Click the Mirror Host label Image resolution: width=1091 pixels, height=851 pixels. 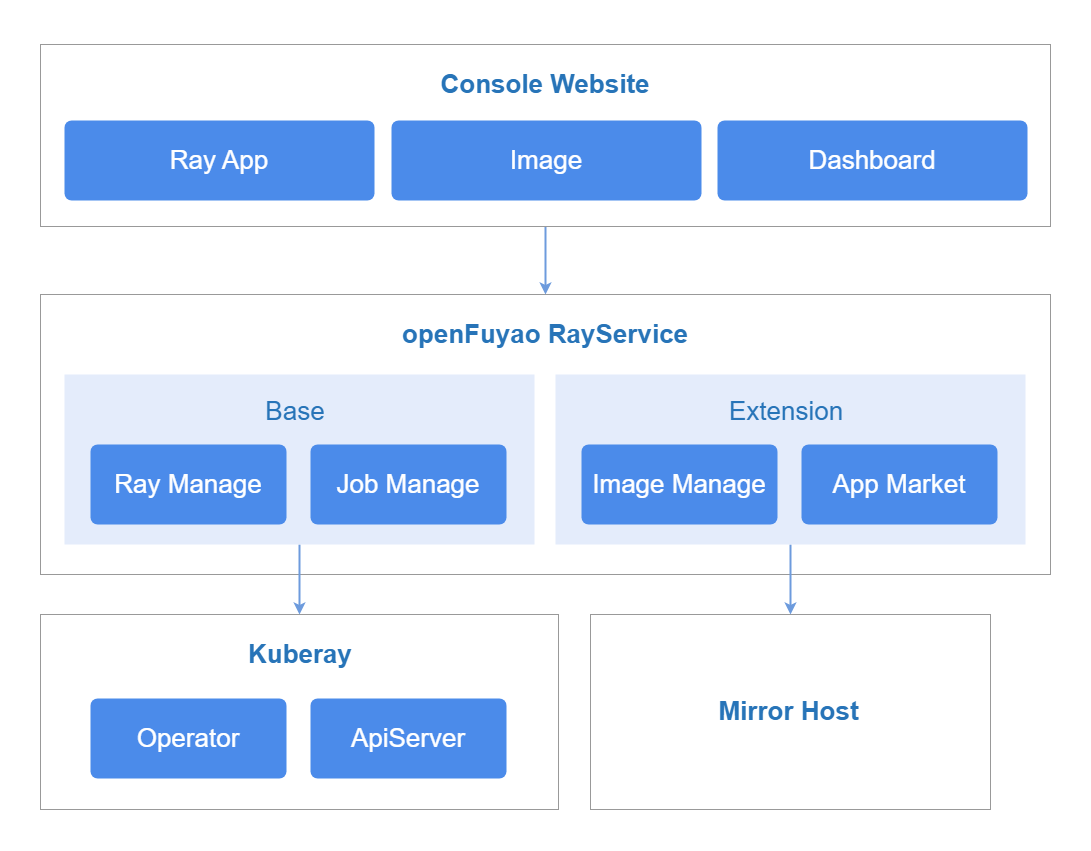(789, 711)
